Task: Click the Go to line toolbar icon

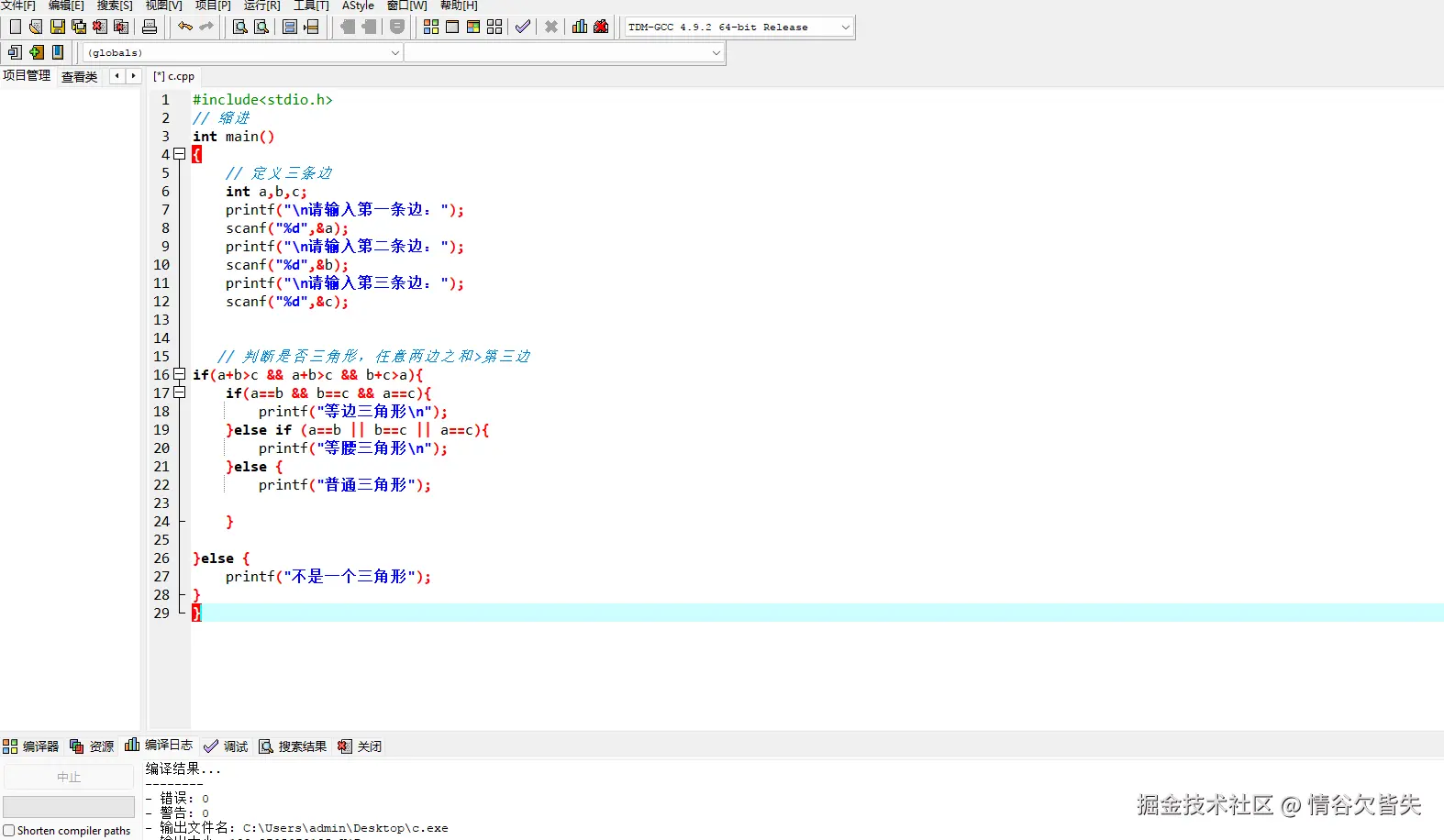Action: 311,27
